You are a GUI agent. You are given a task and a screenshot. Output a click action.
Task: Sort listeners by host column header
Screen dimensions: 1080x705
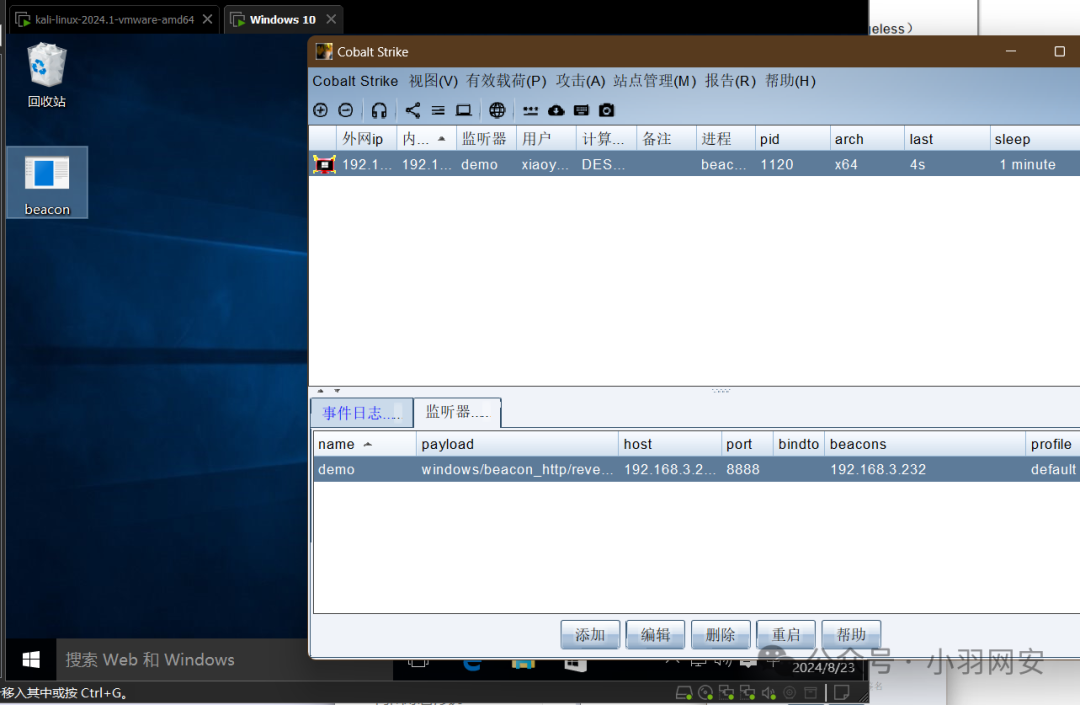669,444
